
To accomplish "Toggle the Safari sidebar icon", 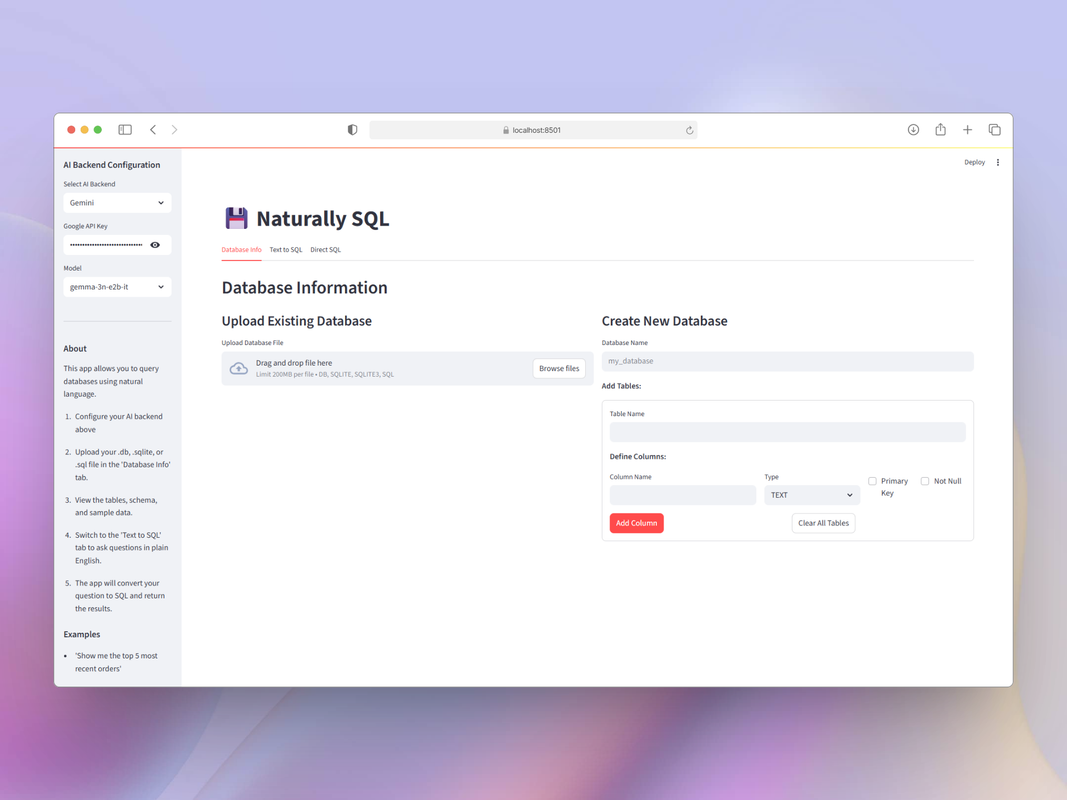I will tap(125, 129).
